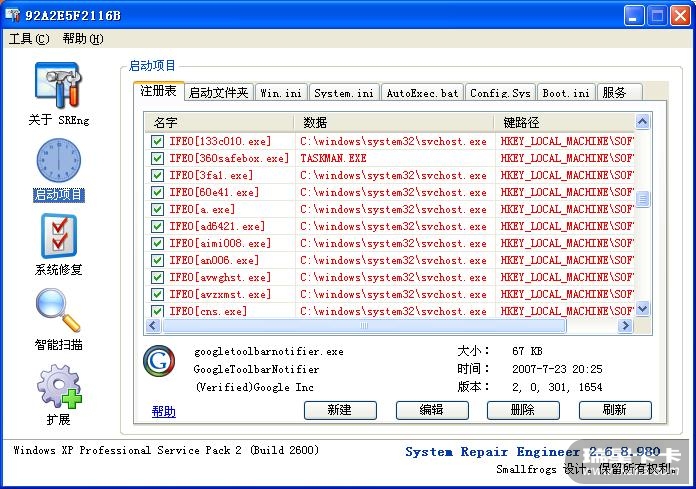This screenshot has height=489, width=696.
Task: Click the horizontal scrollbar thumb
Action: (364, 326)
